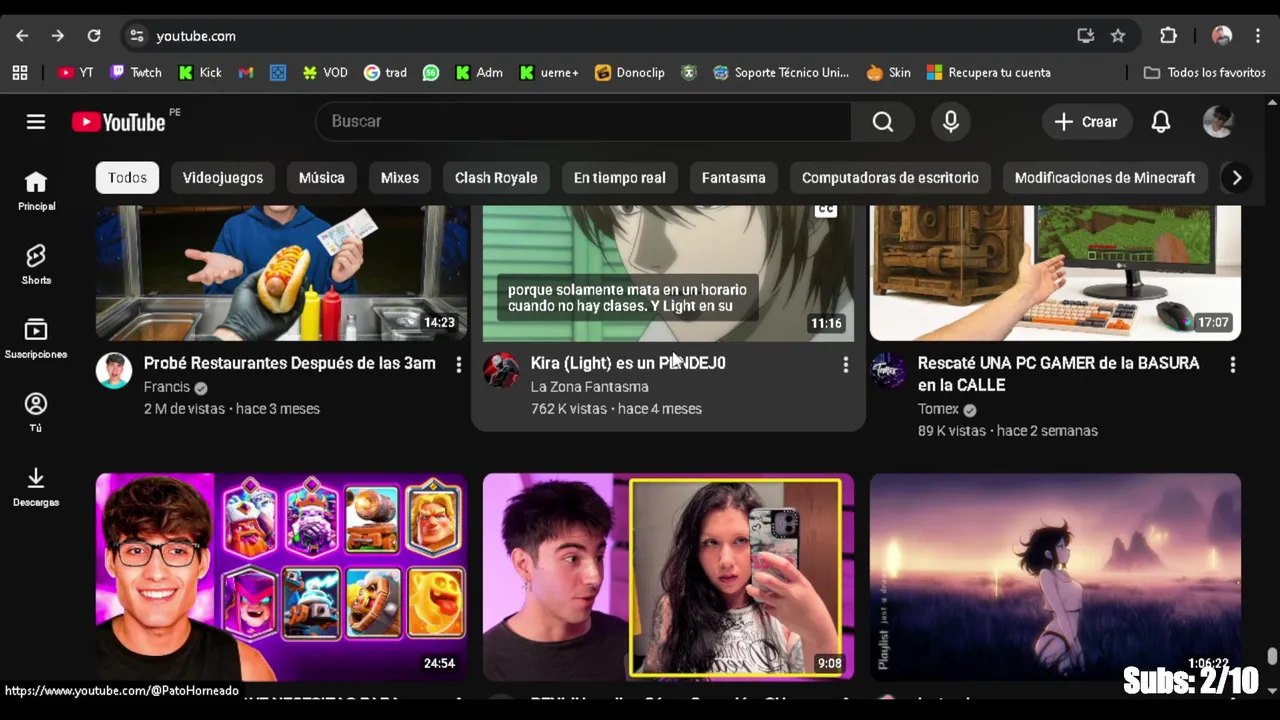1280x720 pixels.
Task: Open Probé Restaurantes Después de las 3am title
Action: [290, 364]
